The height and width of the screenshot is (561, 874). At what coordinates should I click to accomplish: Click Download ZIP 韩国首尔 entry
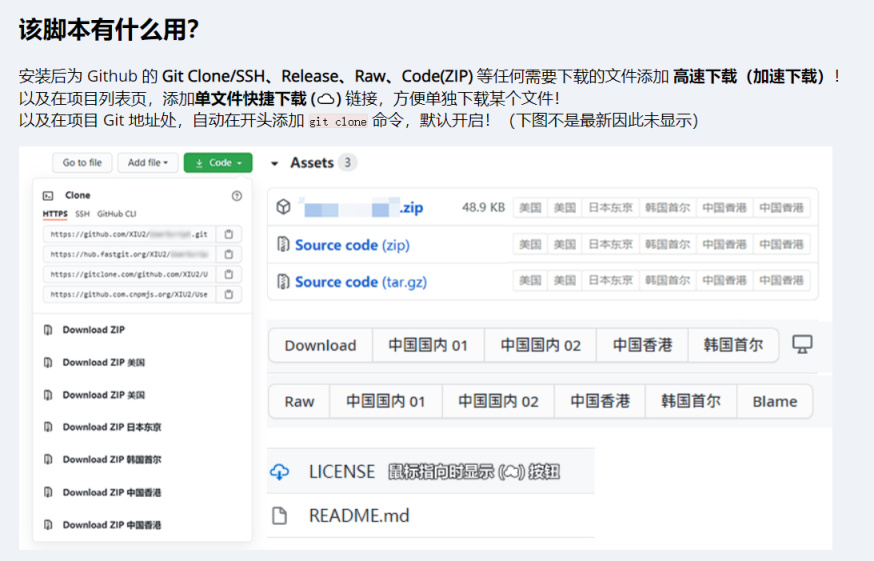coord(111,460)
